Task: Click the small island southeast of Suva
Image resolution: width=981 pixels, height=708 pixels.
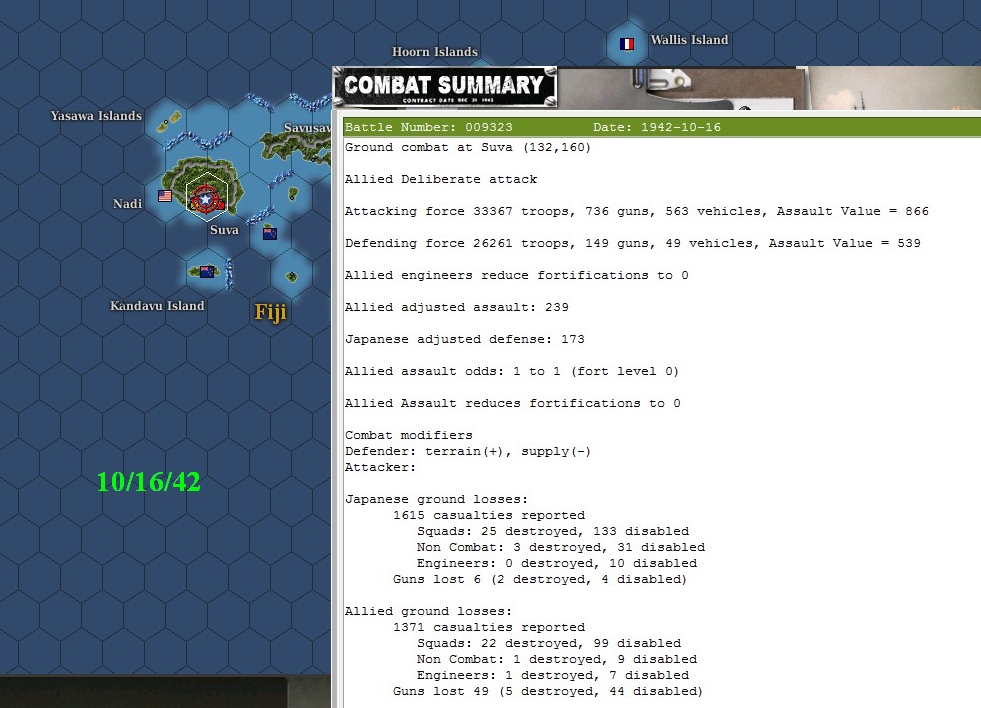Action: (292, 276)
